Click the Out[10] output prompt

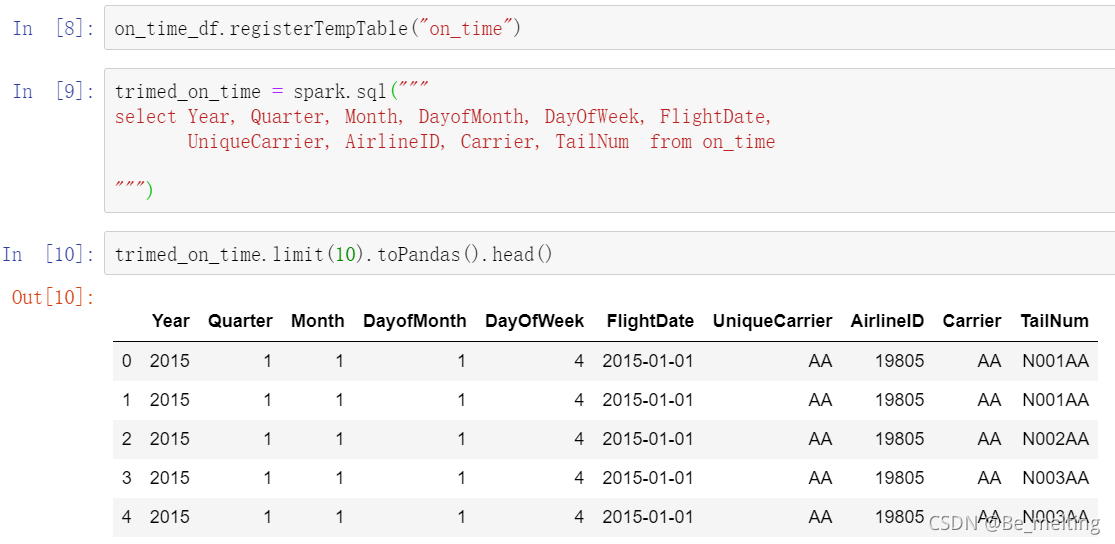click(53, 297)
